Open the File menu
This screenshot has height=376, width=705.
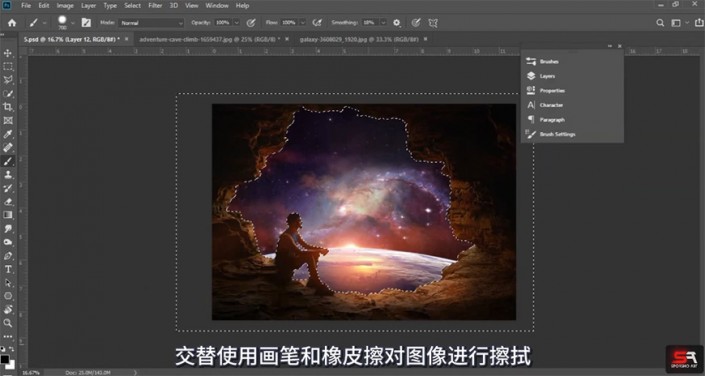(26, 5)
